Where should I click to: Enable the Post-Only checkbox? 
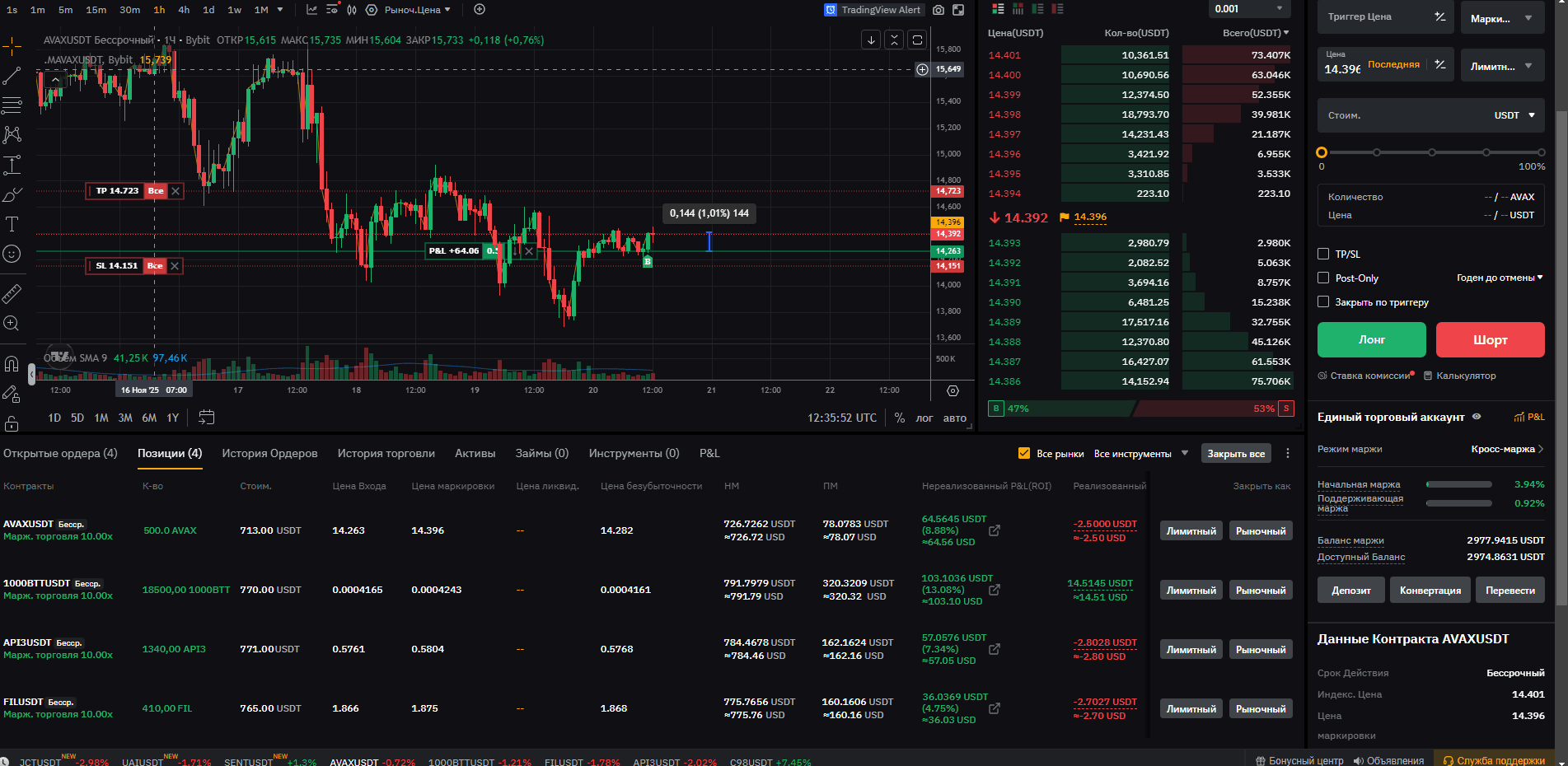point(1323,278)
